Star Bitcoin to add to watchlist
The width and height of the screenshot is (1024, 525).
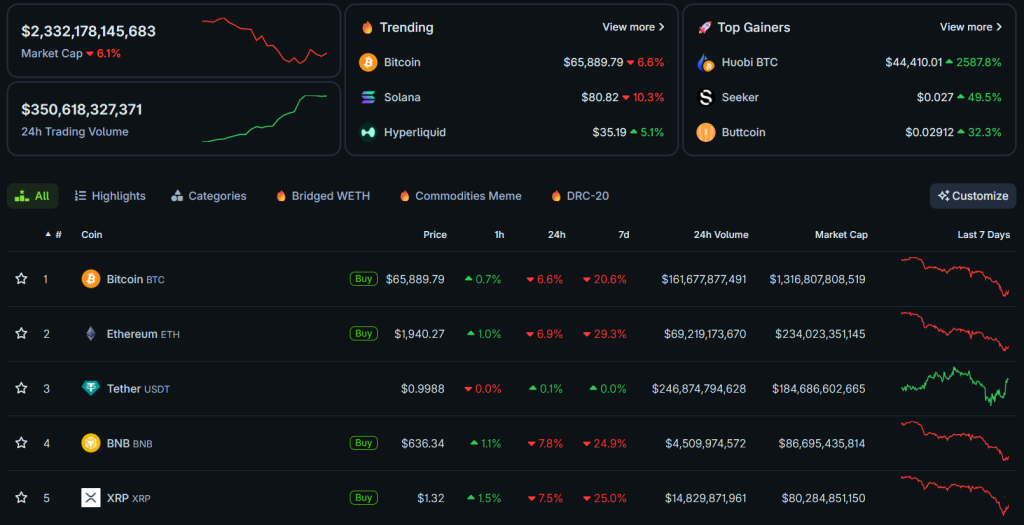21,279
